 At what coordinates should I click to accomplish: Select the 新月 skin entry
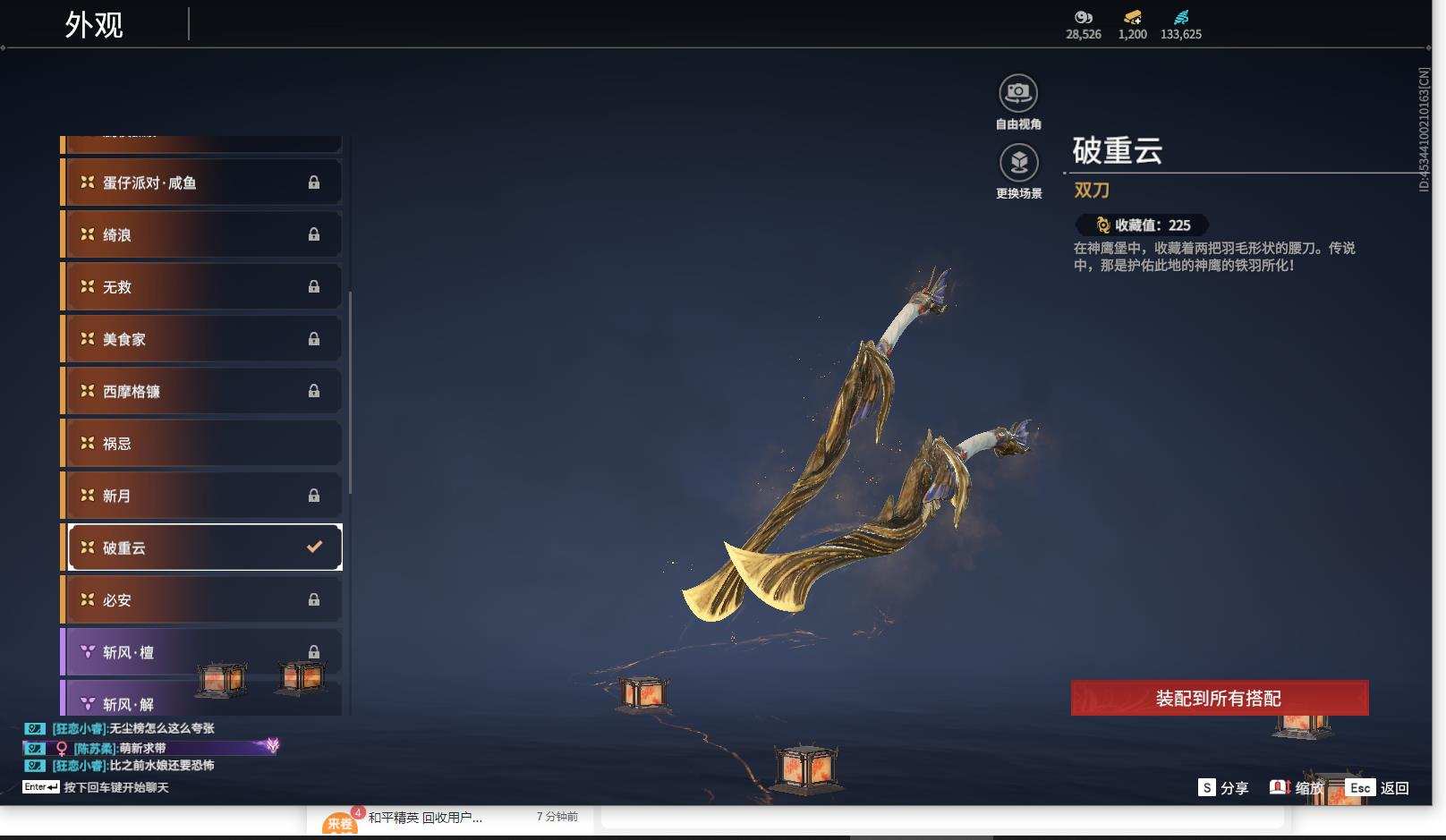pyautogui.click(x=201, y=496)
